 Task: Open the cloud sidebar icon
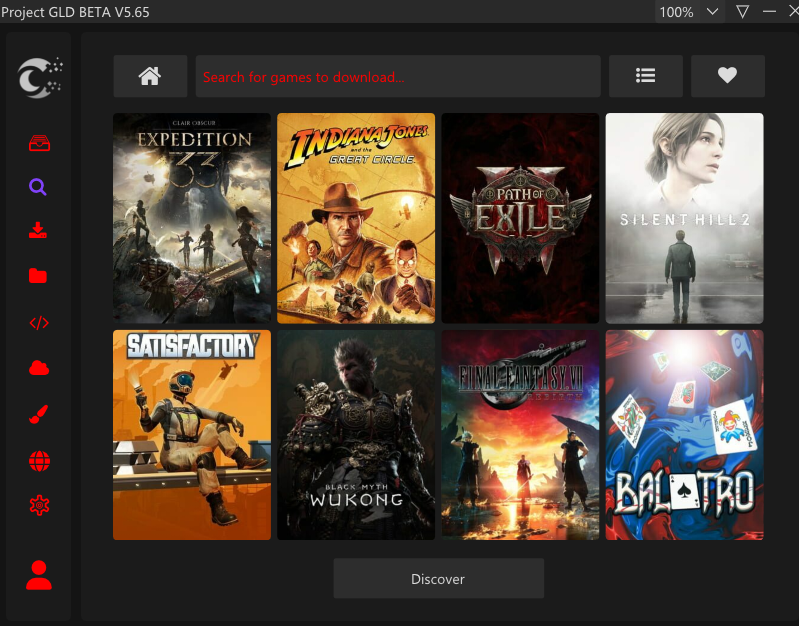coord(39,368)
